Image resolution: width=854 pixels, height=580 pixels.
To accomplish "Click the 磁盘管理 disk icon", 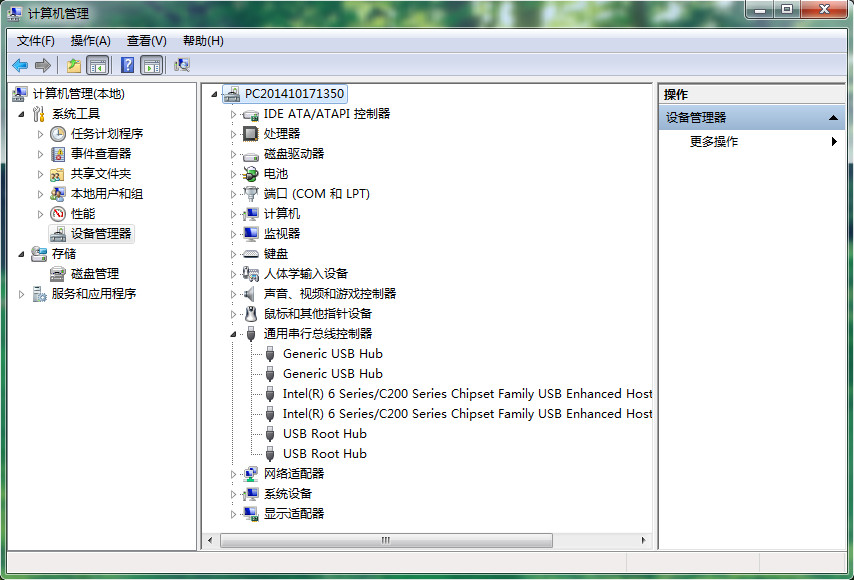I will point(58,274).
